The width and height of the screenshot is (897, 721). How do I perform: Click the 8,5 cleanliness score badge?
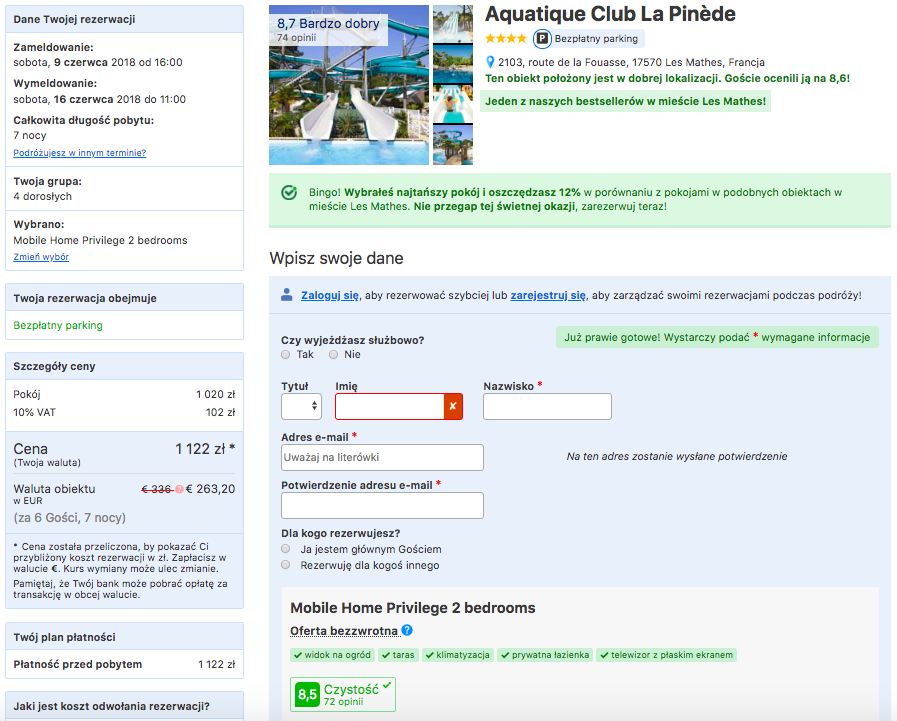(x=307, y=695)
